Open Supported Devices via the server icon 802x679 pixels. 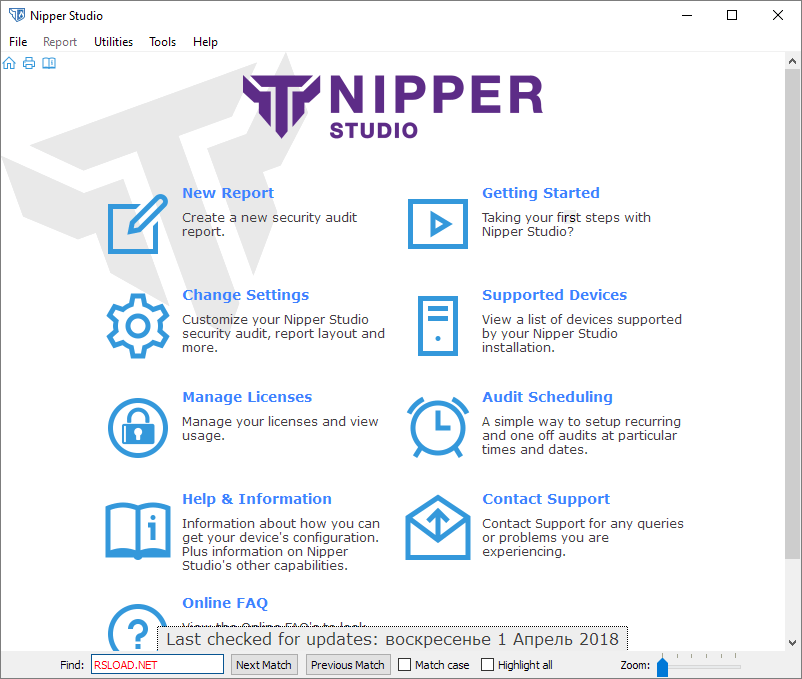pyautogui.click(x=437, y=325)
